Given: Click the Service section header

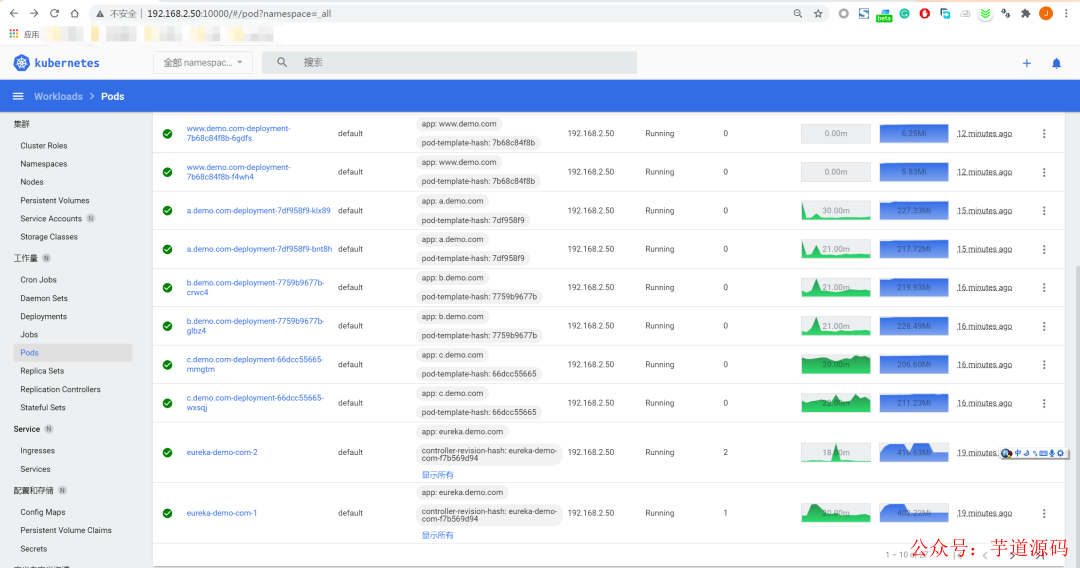Looking at the screenshot, I should (27, 430).
